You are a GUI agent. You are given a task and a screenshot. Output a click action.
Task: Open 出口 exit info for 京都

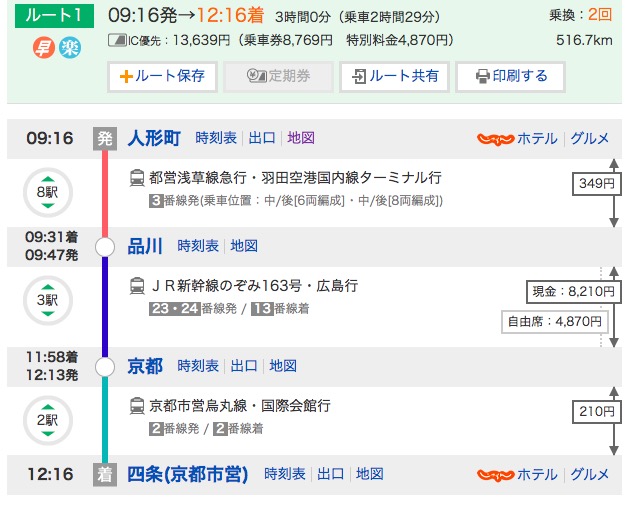(x=244, y=366)
